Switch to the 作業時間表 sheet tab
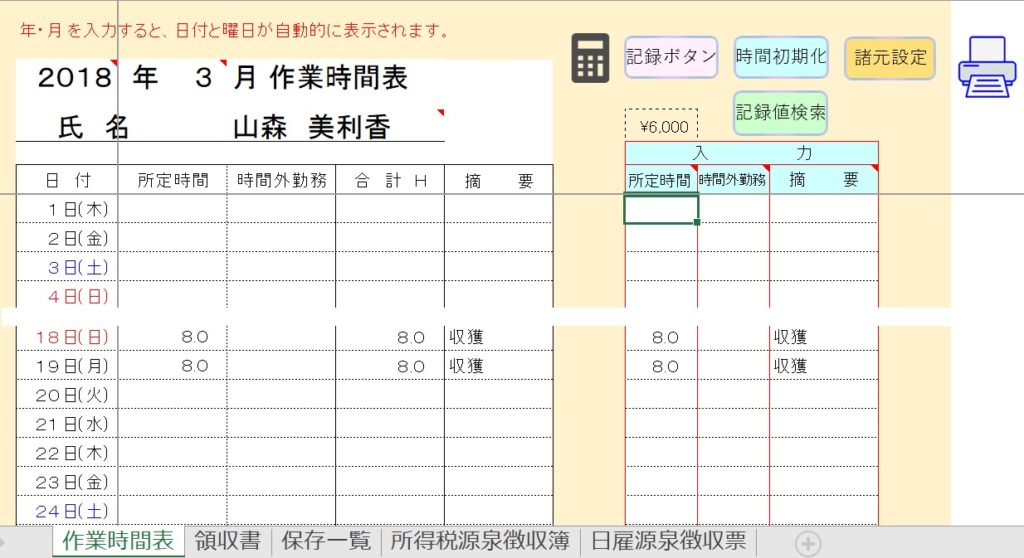 (x=118, y=541)
